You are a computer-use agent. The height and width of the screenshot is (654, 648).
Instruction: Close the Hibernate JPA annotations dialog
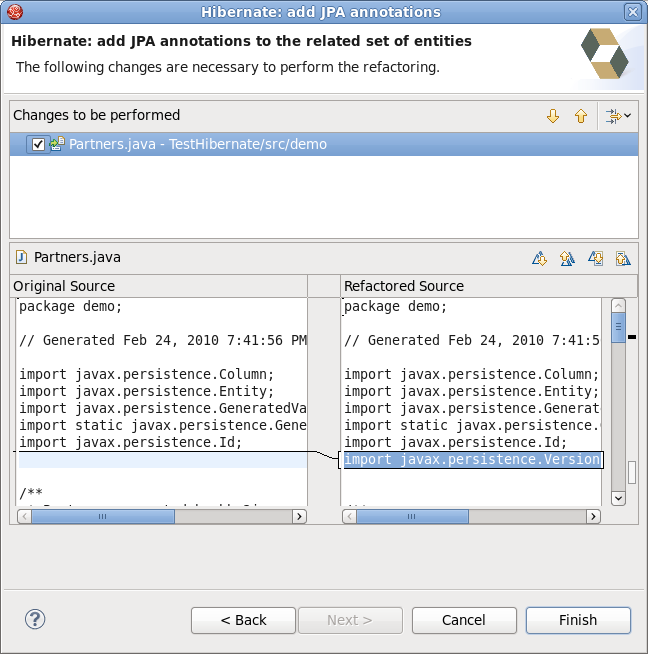click(x=632, y=12)
